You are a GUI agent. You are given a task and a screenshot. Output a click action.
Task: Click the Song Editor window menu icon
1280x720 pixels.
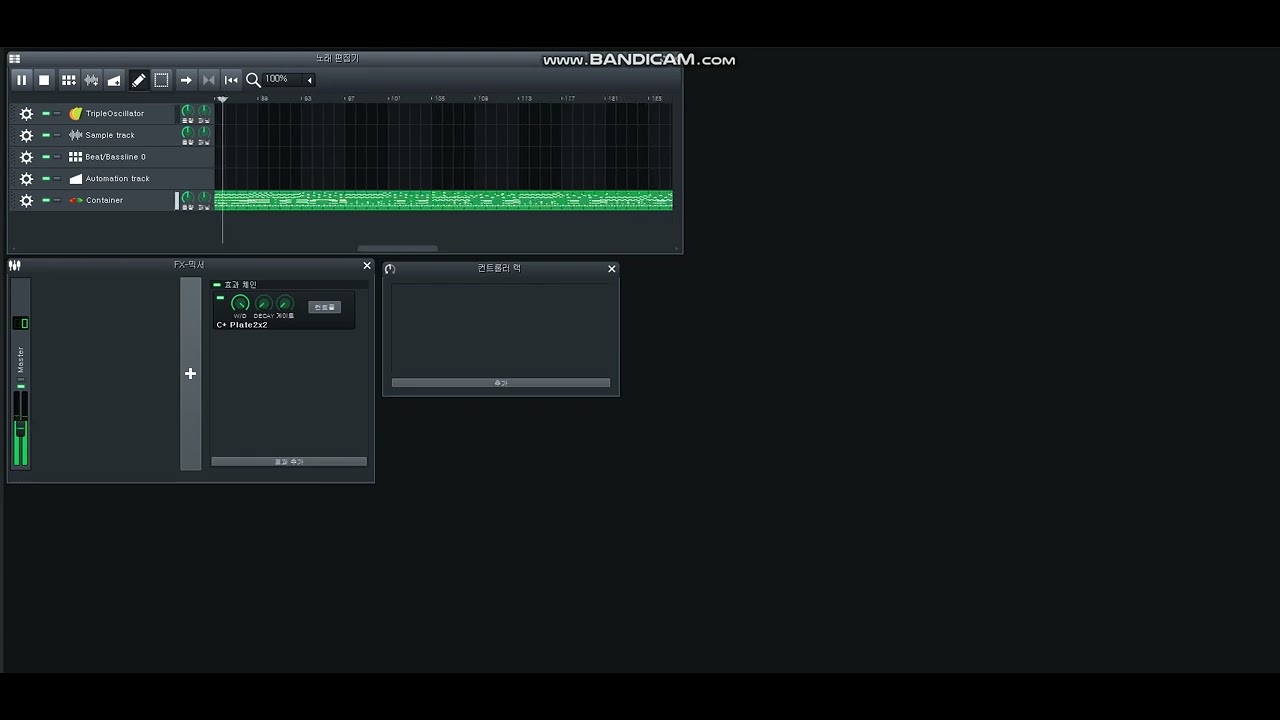14,59
